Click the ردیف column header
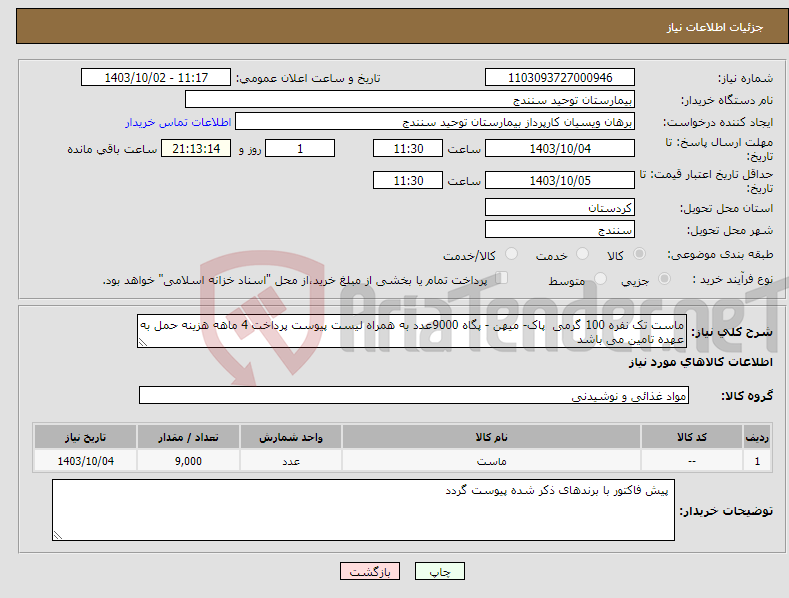This screenshot has width=789, height=598. (x=757, y=437)
